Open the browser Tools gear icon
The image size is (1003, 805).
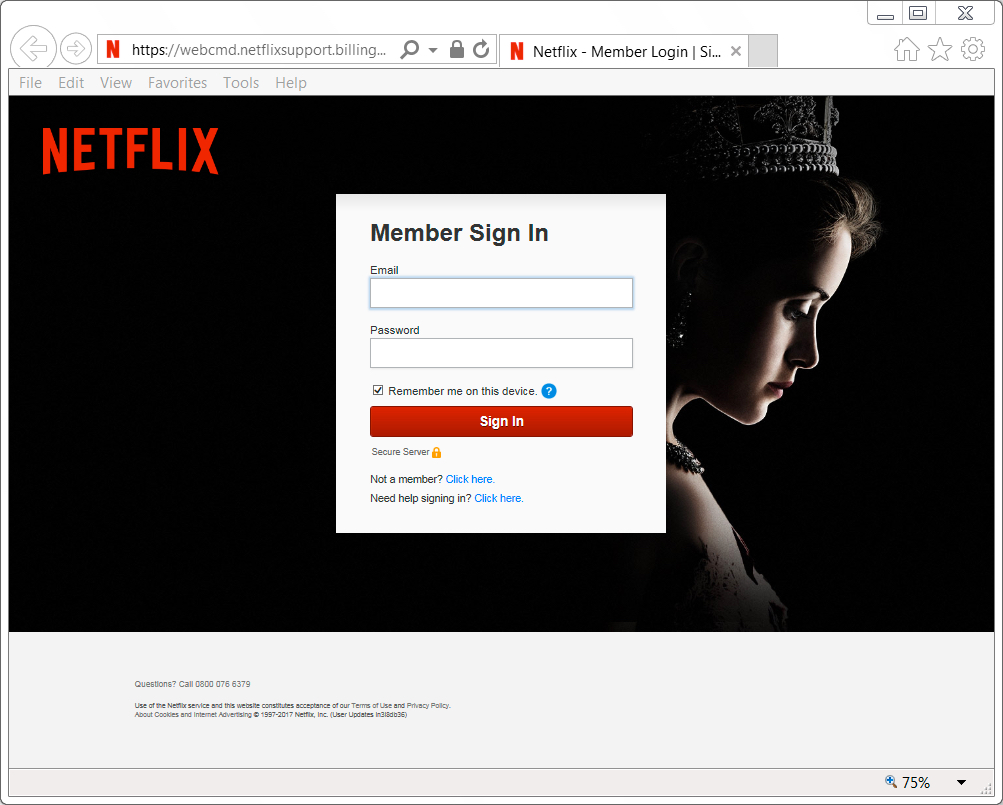click(973, 49)
